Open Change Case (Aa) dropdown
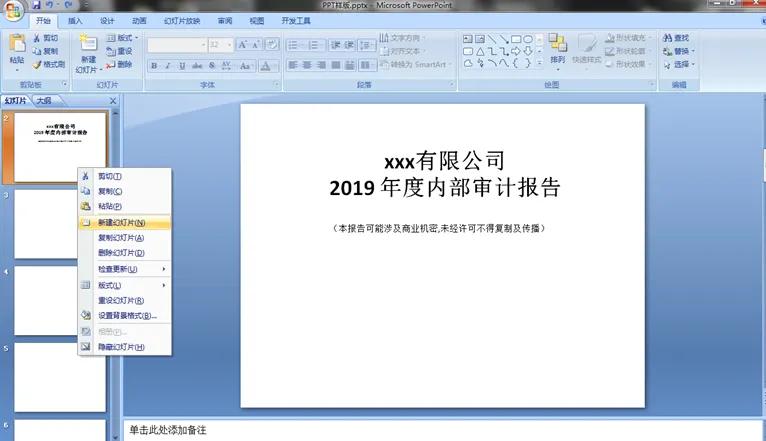Viewport: 766px width, 441px height. click(x=246, y=65)
